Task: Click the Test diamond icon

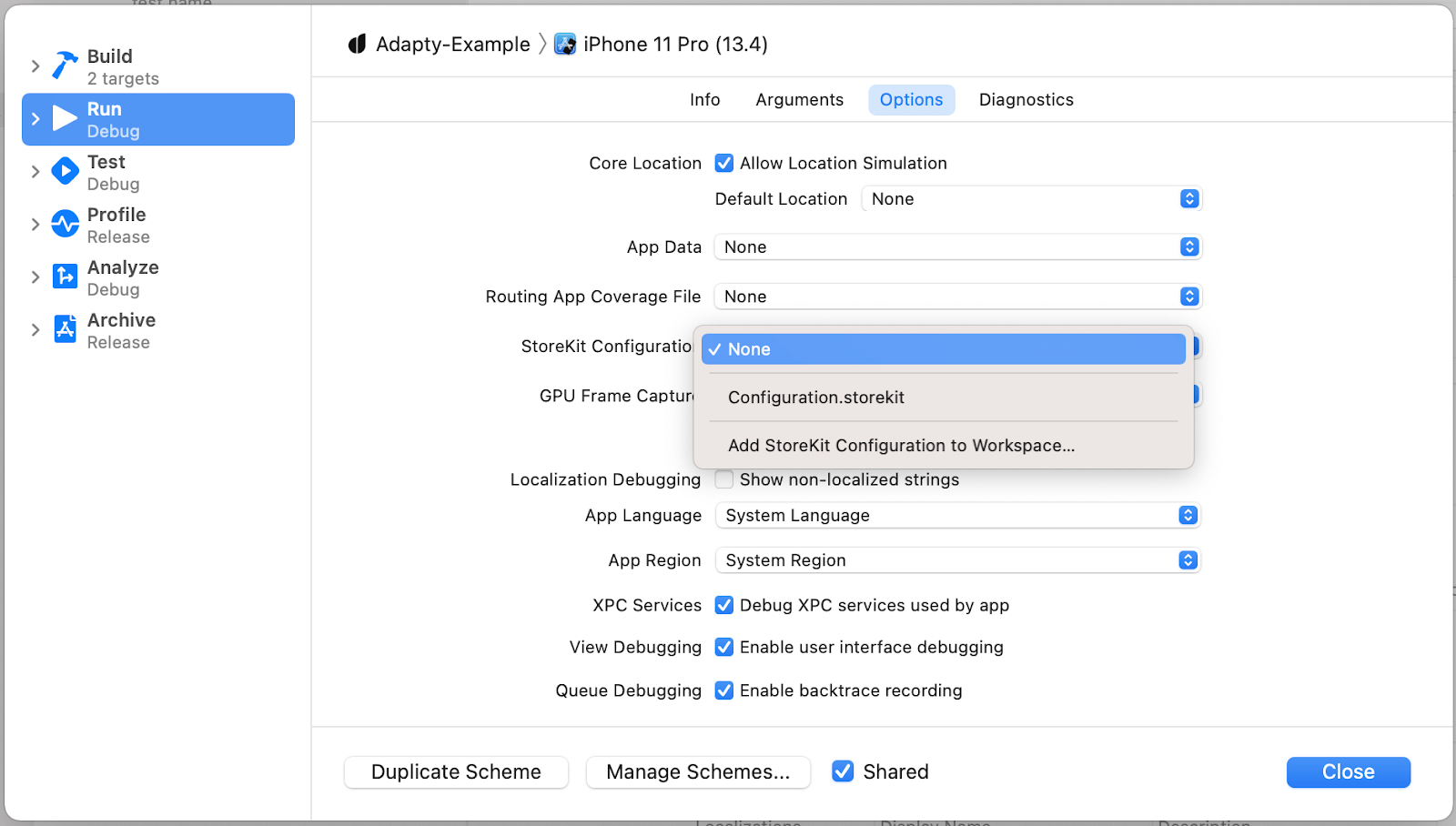Action: pyautogui.click(x=65, y=171)
